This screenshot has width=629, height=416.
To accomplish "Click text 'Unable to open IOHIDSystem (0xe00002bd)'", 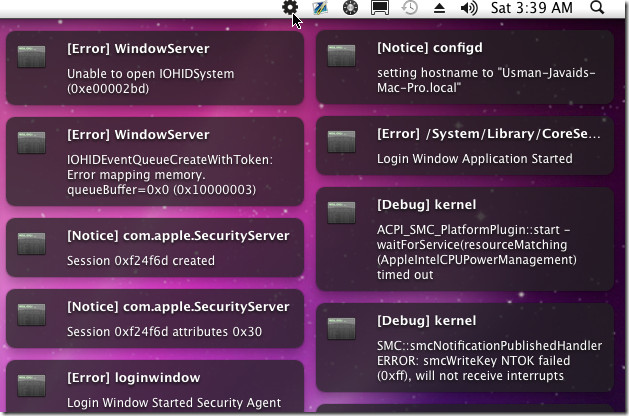I will pos(150,81).
